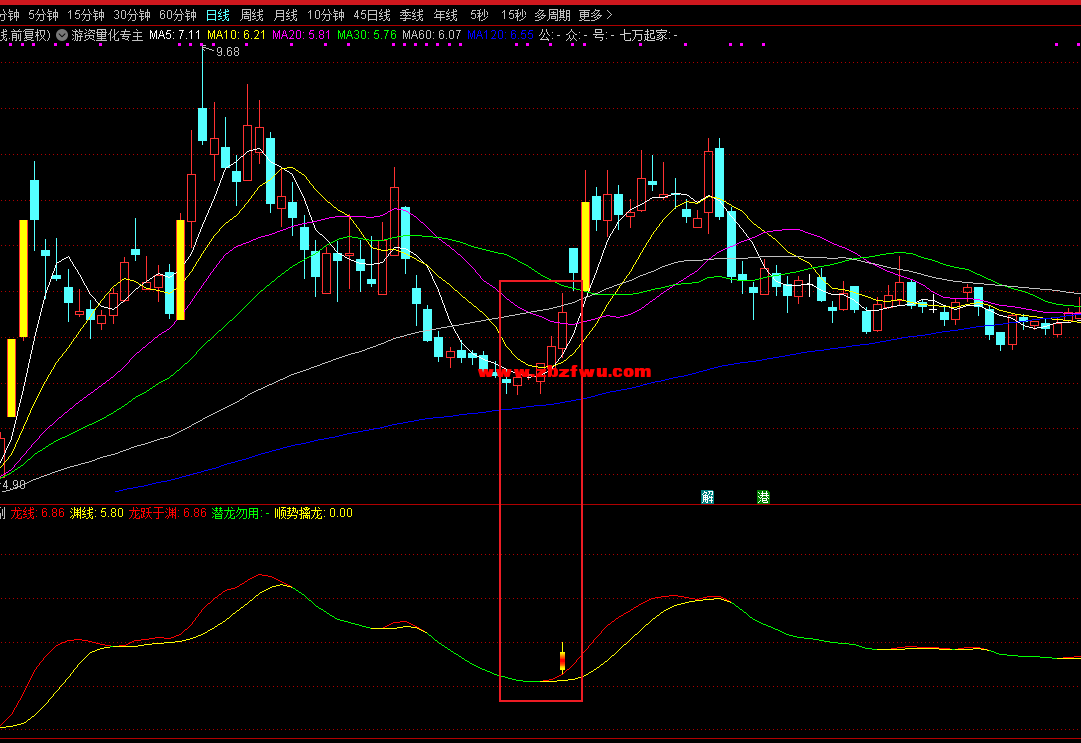Click the 龙跃于渊: 6.86 indicator value
1081x743 pixels.
pos(168,513)
